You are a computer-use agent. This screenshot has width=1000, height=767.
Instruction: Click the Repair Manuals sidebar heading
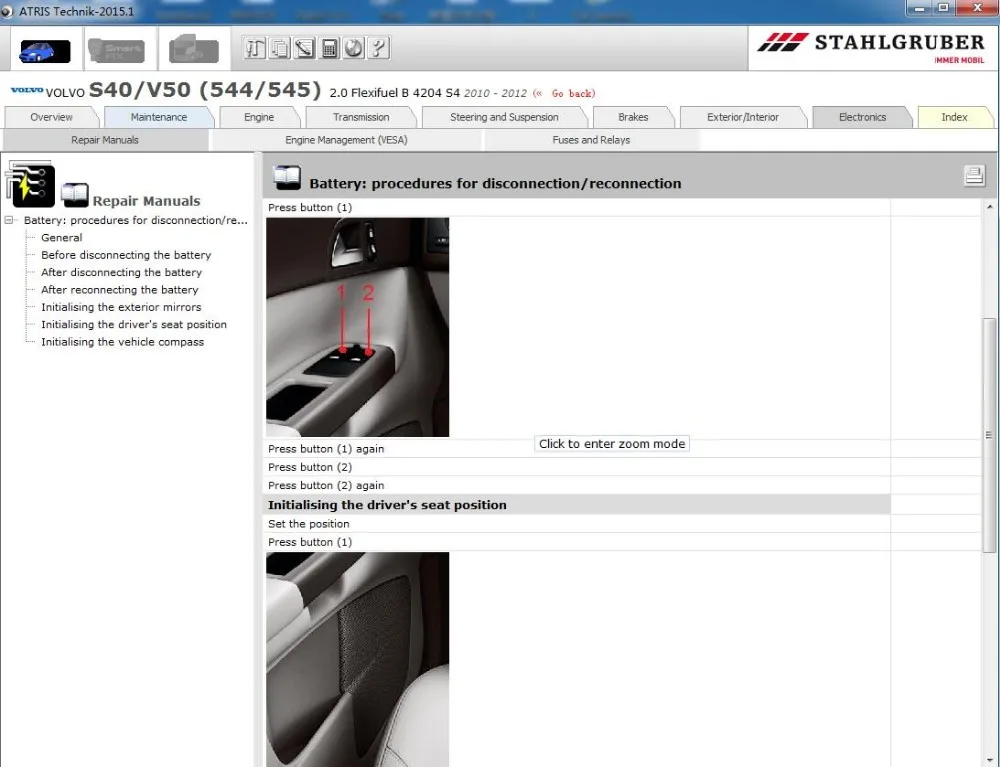[x=147, y=201]
